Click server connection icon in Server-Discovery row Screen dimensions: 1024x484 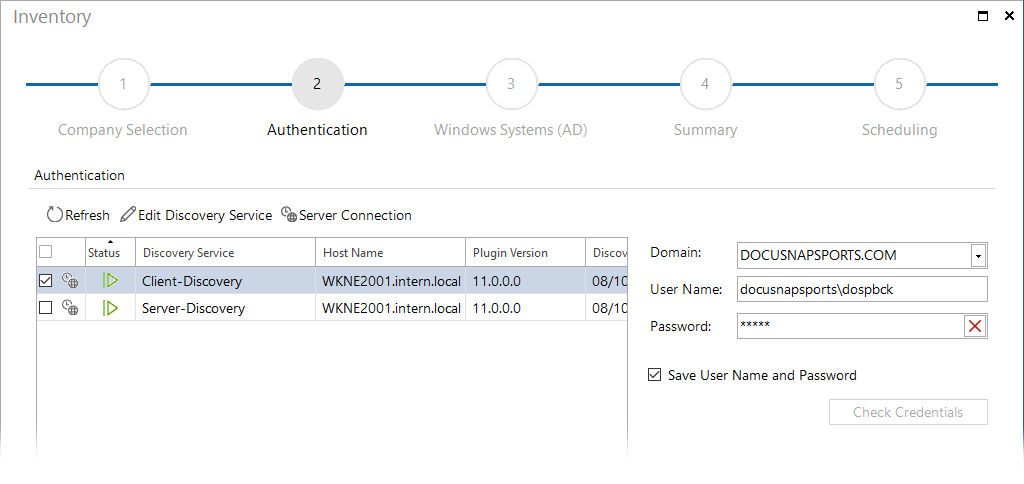coord(70,308)
